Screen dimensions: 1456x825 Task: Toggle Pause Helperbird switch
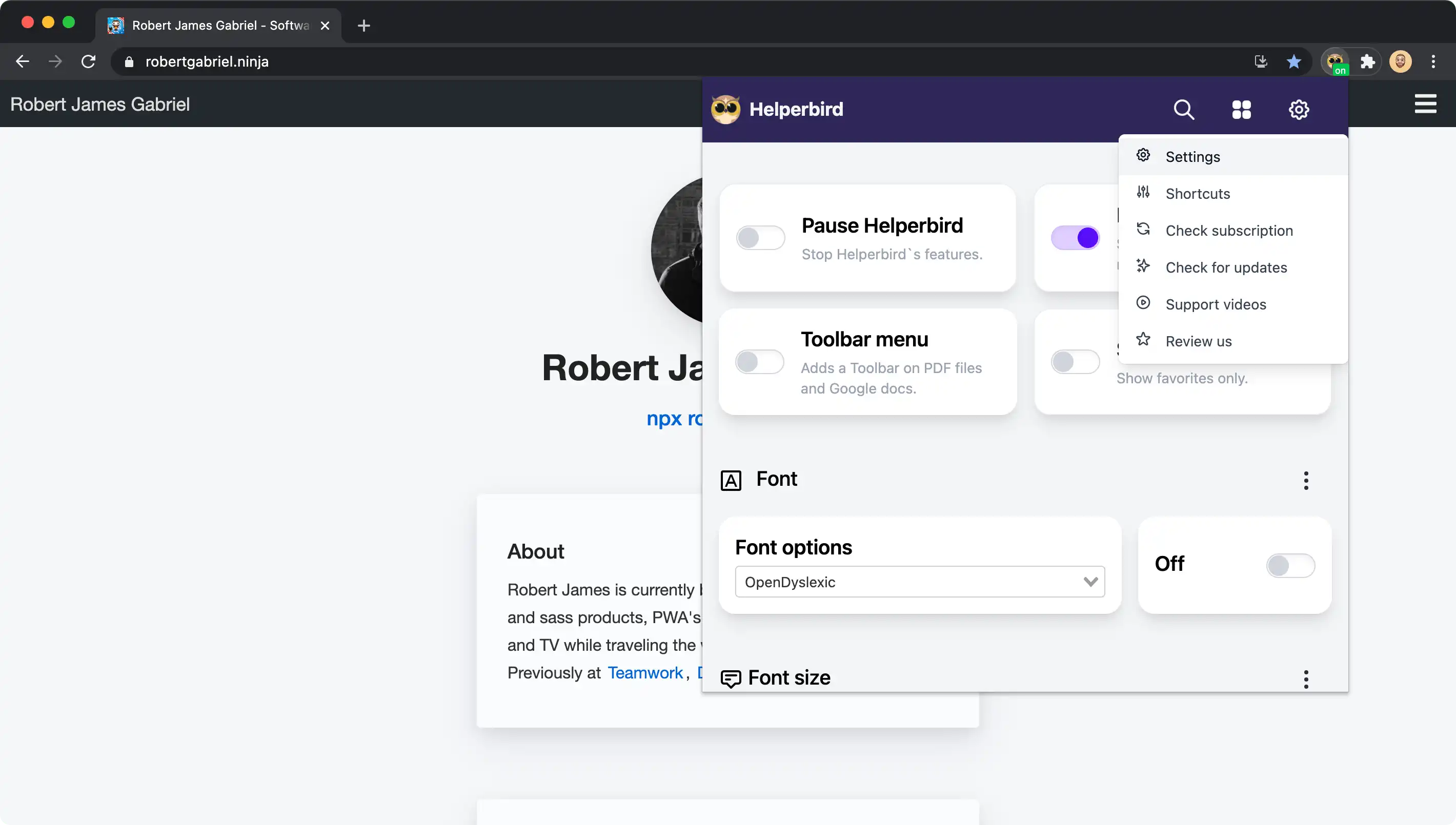click(760, 238)
